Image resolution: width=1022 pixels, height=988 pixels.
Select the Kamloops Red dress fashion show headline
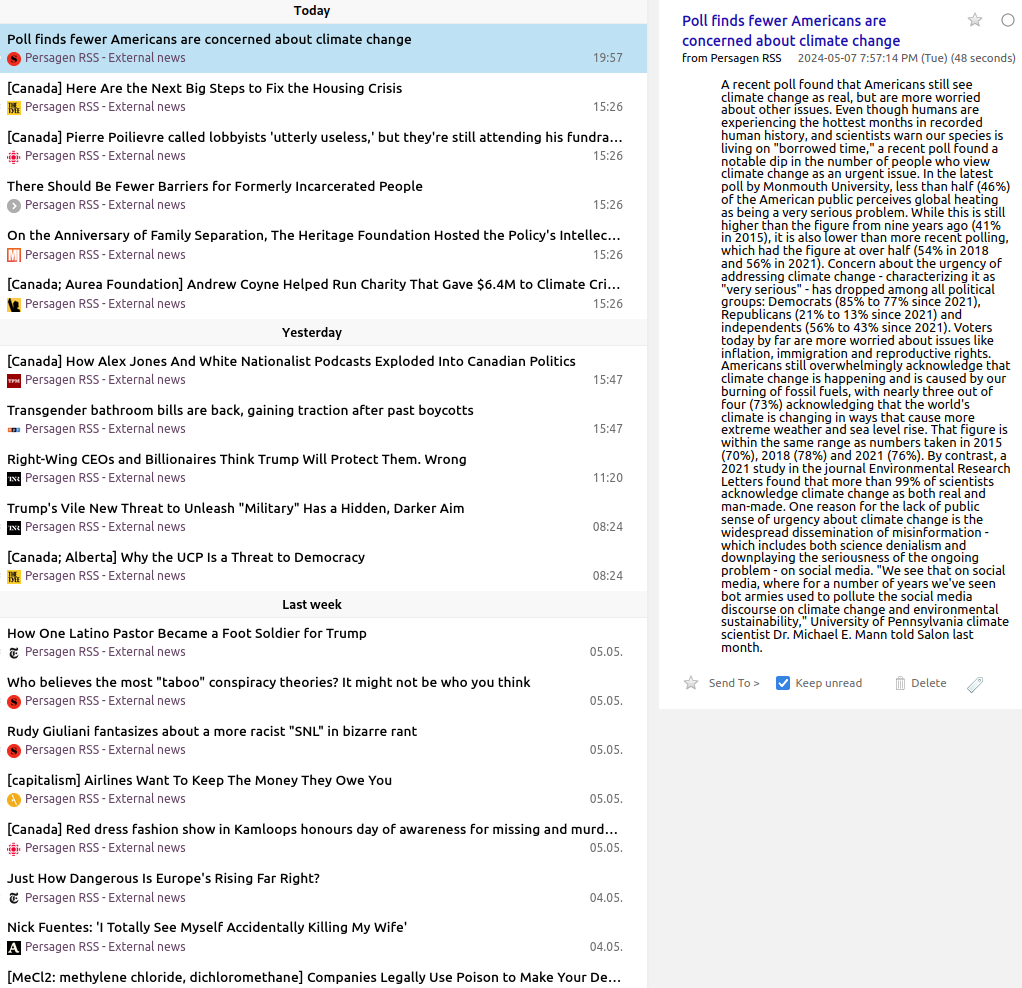[x=313, y=830]
